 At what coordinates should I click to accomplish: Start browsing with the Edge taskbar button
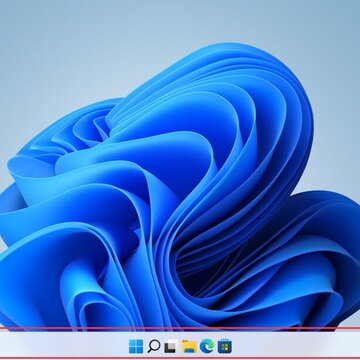pyautogui.click(x=207, y=347)
